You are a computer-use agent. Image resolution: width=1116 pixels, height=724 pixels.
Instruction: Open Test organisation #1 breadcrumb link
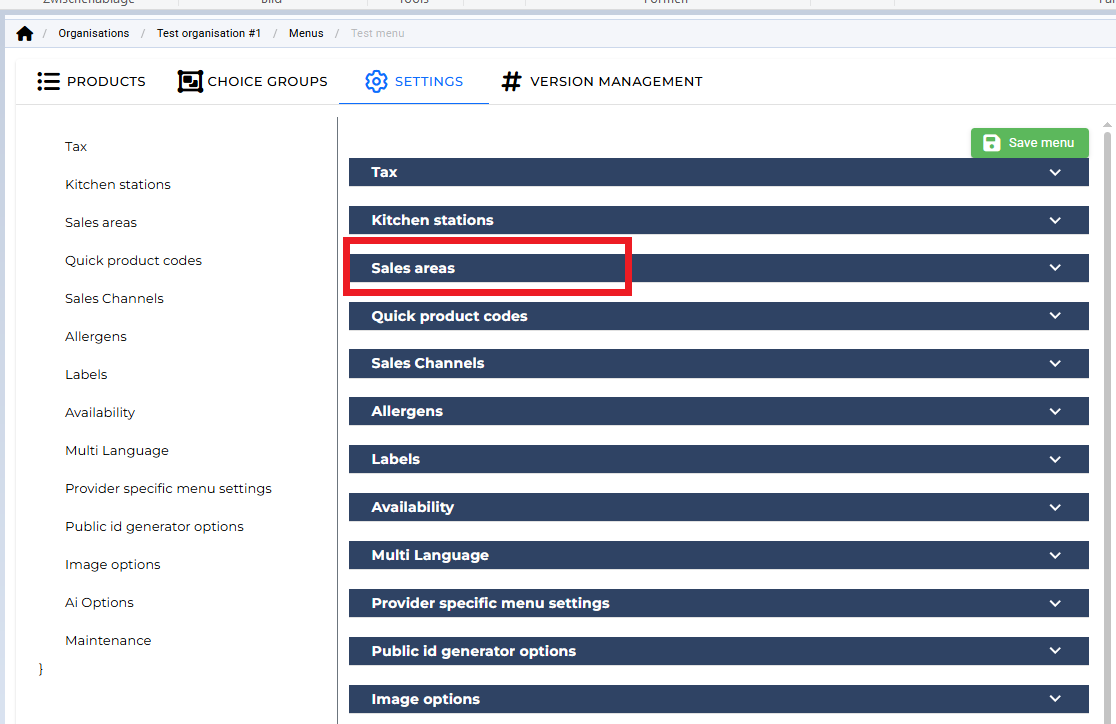pyautogui.click(x=208, y=34)
